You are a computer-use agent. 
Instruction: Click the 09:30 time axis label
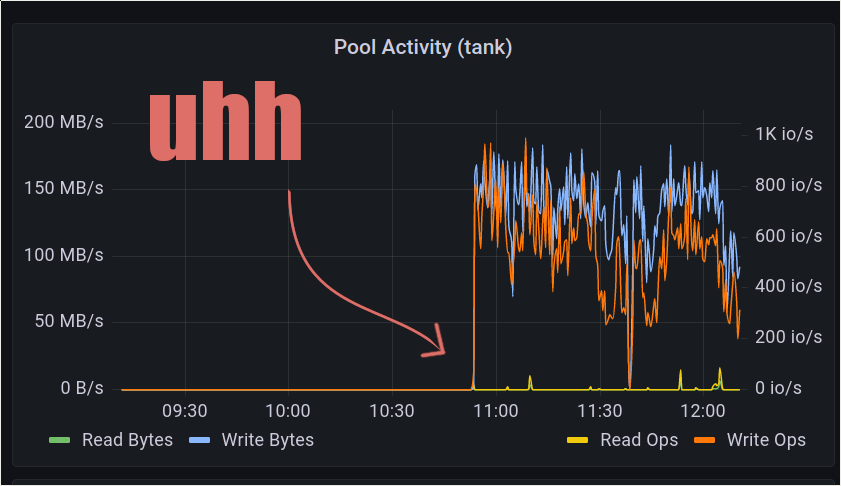click(x=185, y=411)
